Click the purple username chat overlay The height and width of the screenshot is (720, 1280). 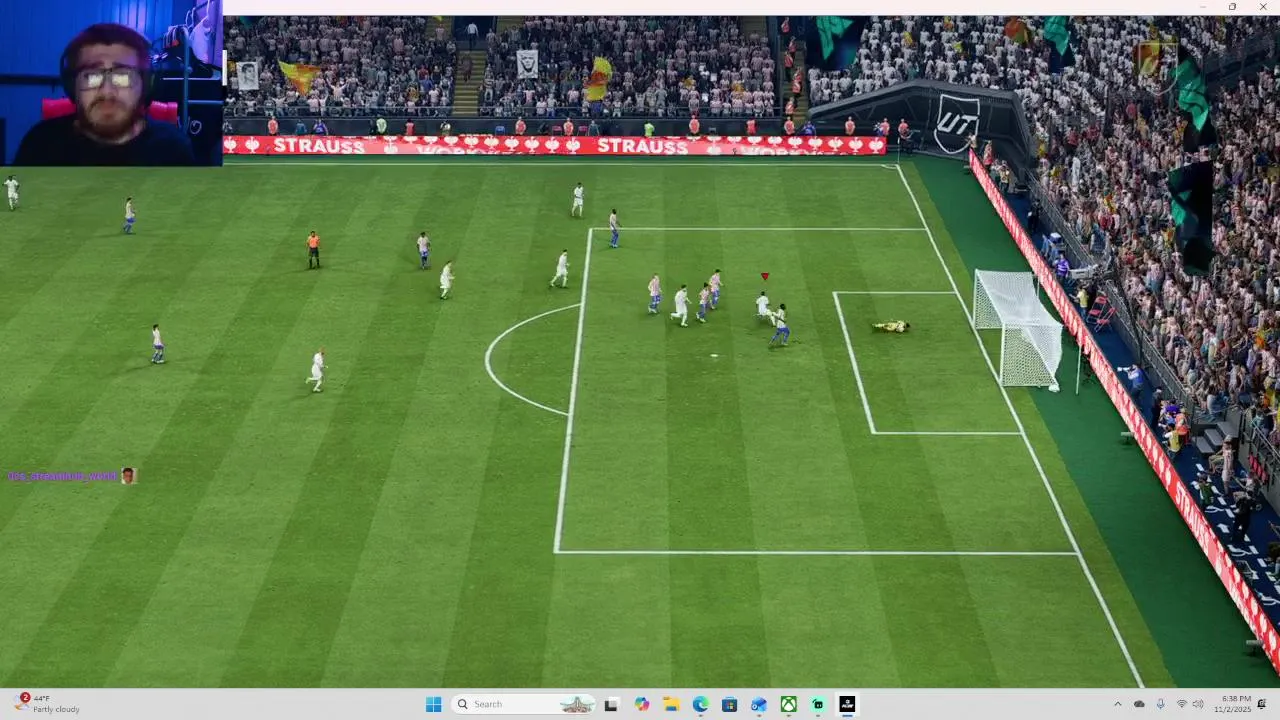click(x=63, y=476)
